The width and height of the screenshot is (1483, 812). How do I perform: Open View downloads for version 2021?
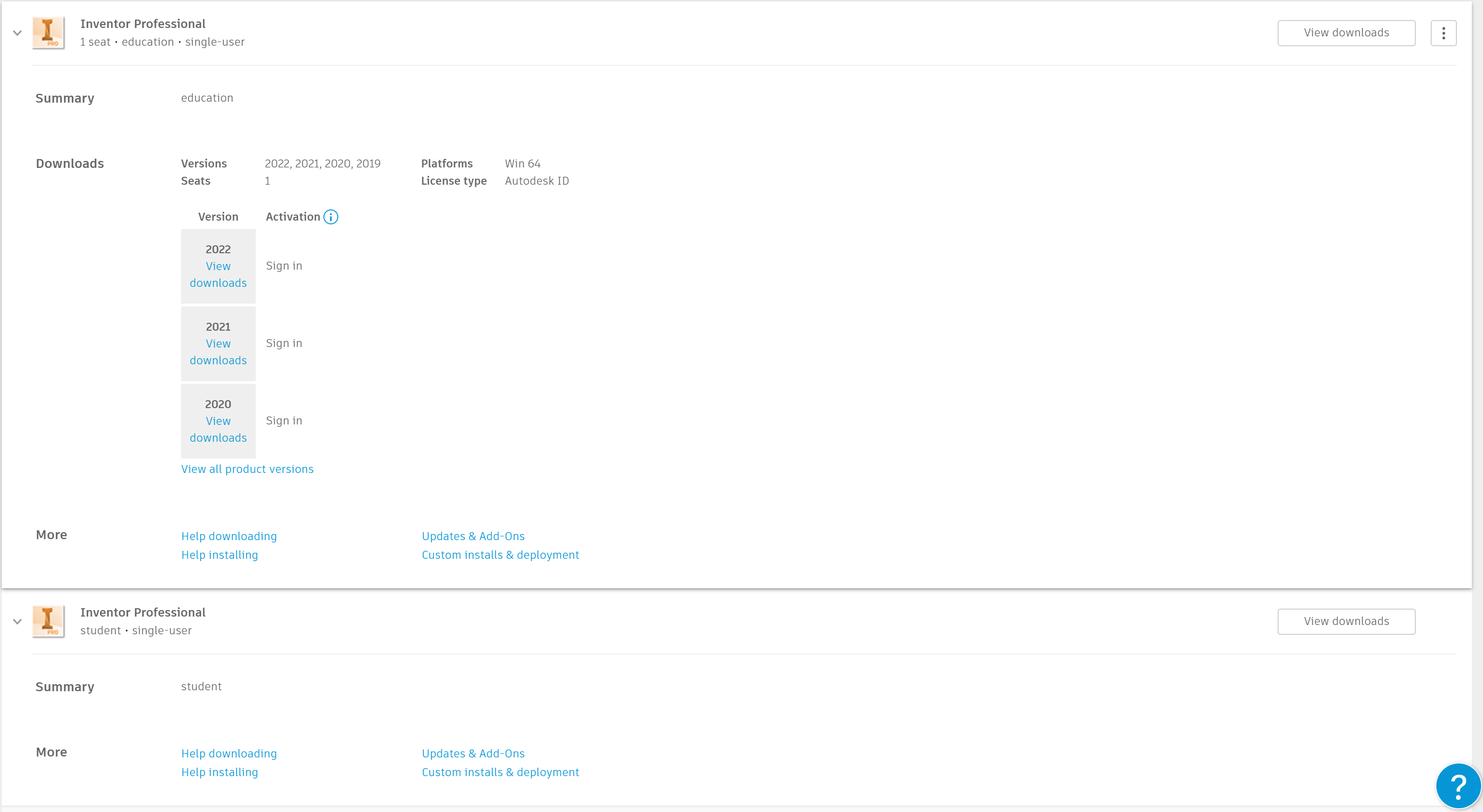coord(218,352)
